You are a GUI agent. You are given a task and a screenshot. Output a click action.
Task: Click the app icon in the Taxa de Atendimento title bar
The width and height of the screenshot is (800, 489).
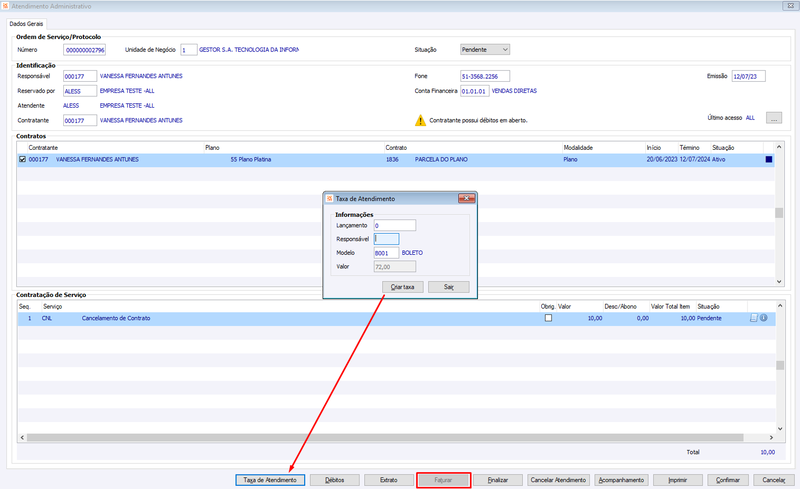click(x=330, y=199)
